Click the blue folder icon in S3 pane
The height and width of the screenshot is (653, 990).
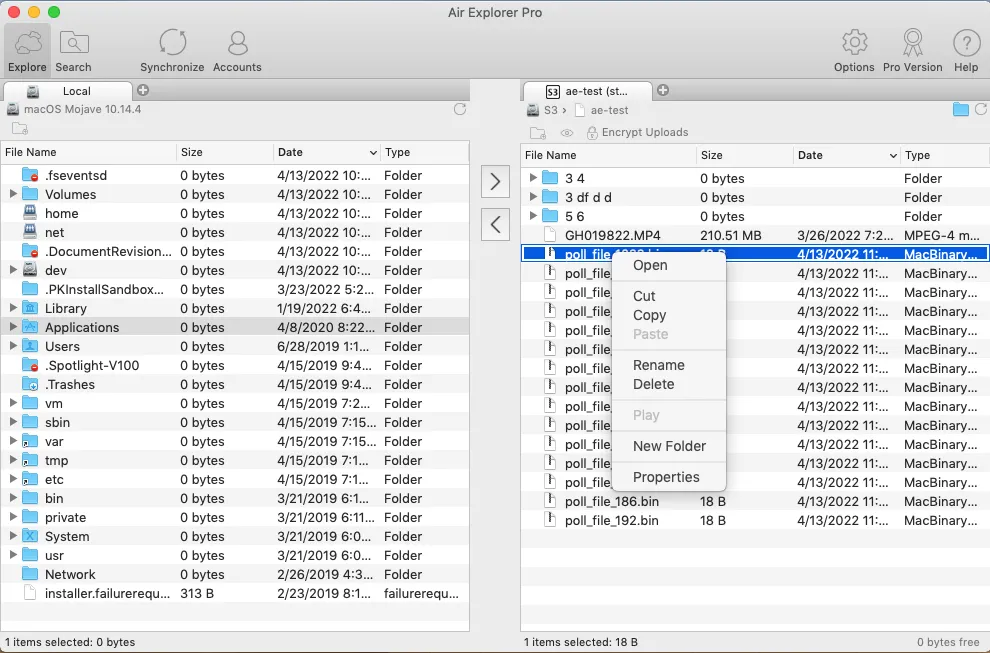click(960, 110)
